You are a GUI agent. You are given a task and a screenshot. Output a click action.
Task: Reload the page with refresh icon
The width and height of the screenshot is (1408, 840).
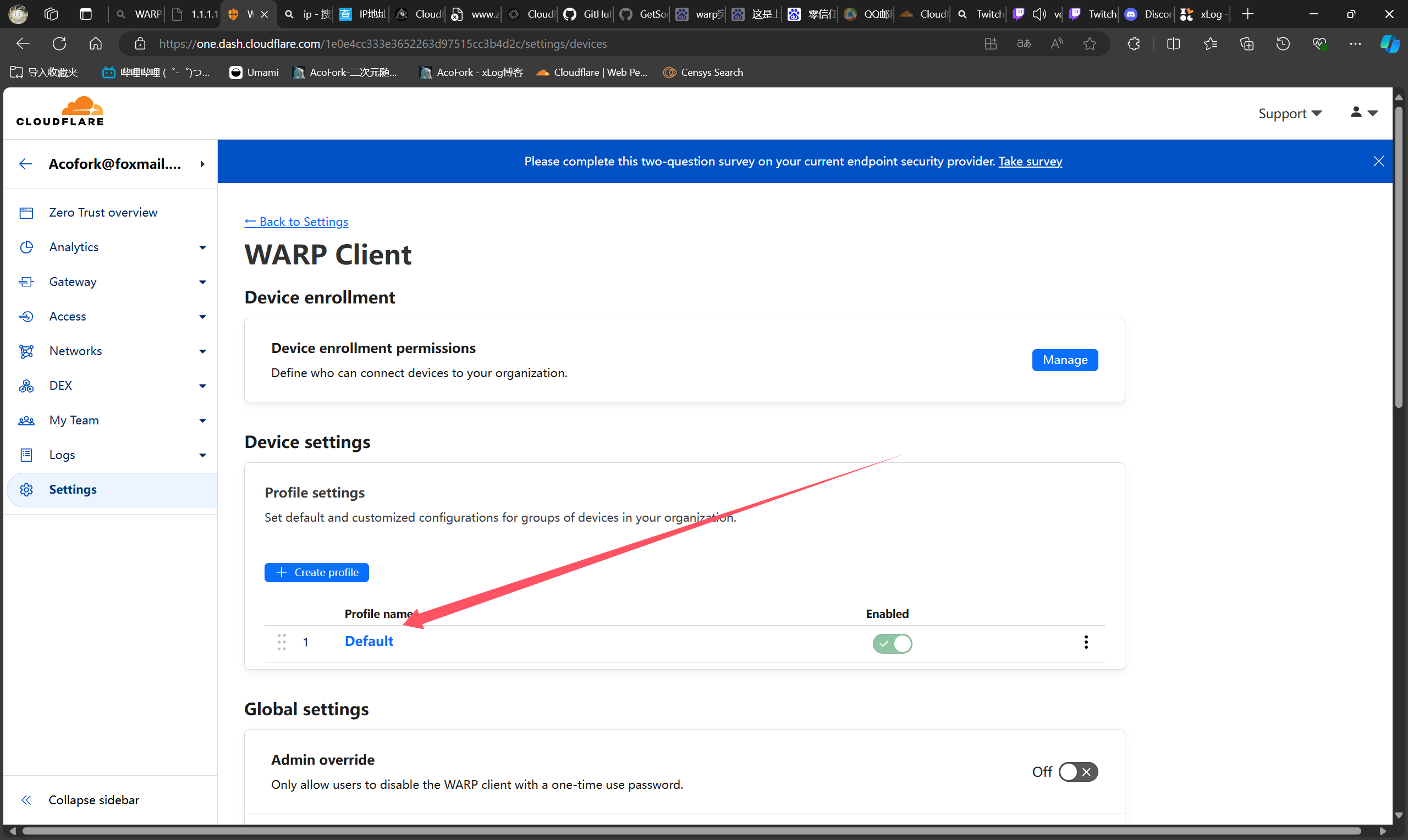[x=59, y=43]
